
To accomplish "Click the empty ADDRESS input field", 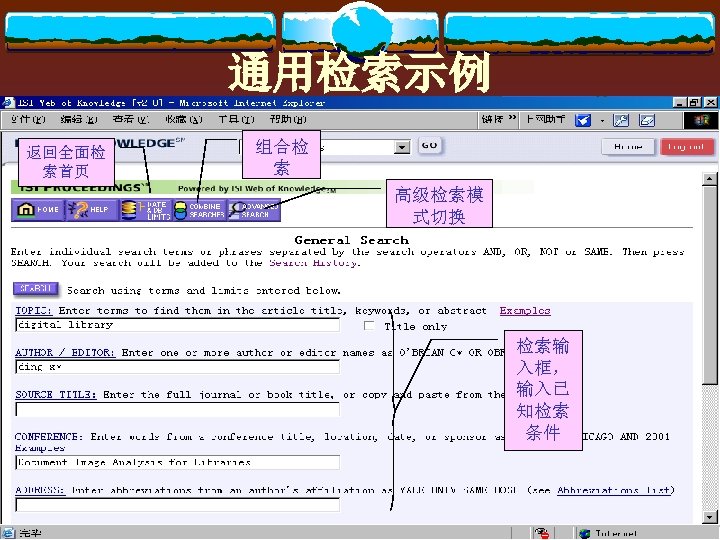I will pos(178,505).
